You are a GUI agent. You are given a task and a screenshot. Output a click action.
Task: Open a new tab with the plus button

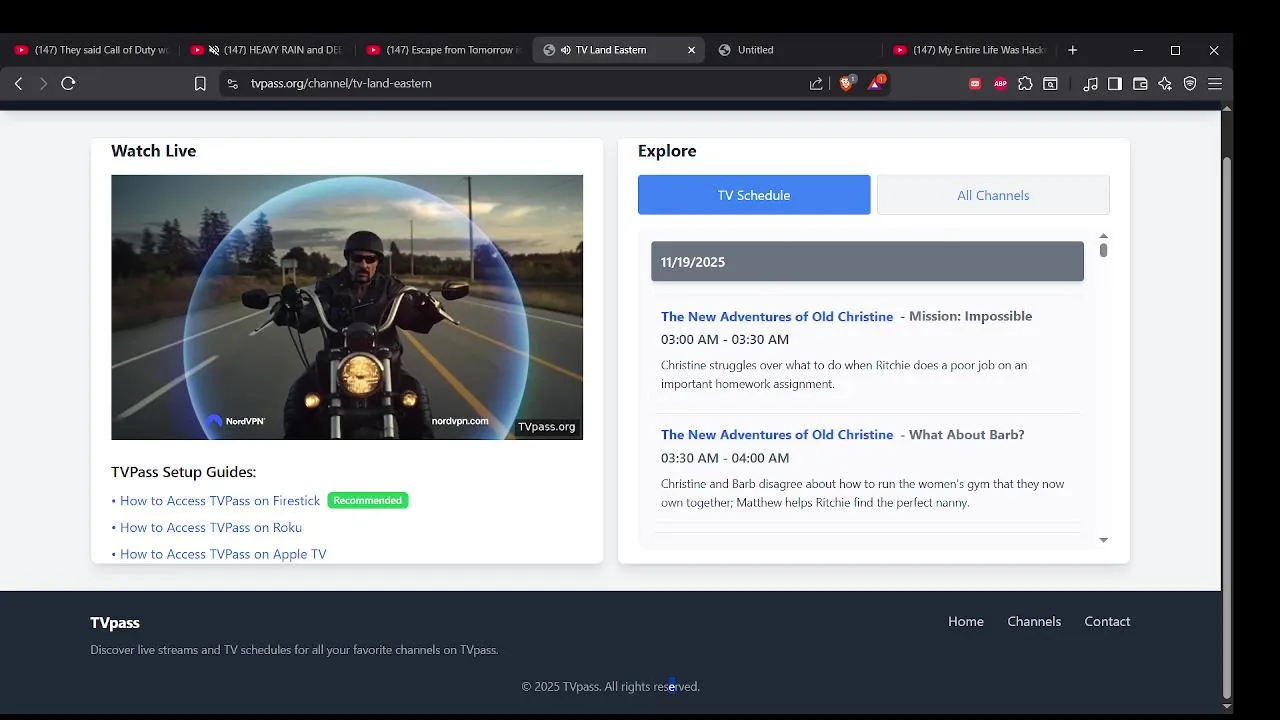point(1072,50)
